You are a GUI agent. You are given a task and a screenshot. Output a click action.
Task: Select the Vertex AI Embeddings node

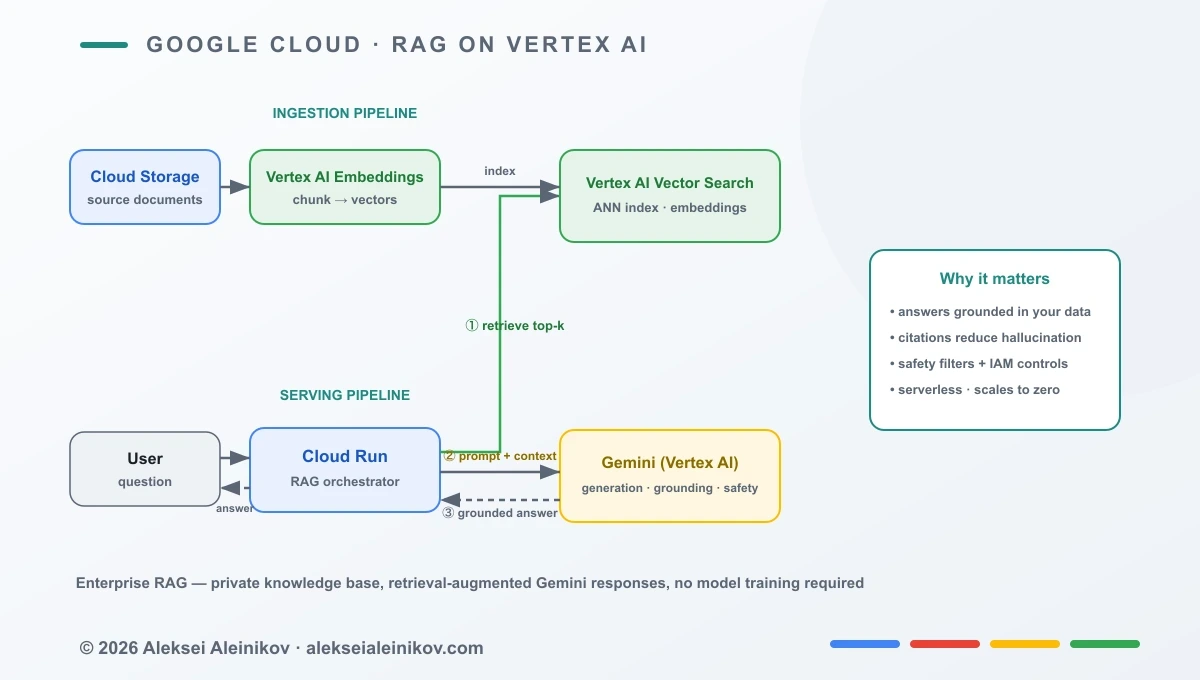tap(345, 187)
